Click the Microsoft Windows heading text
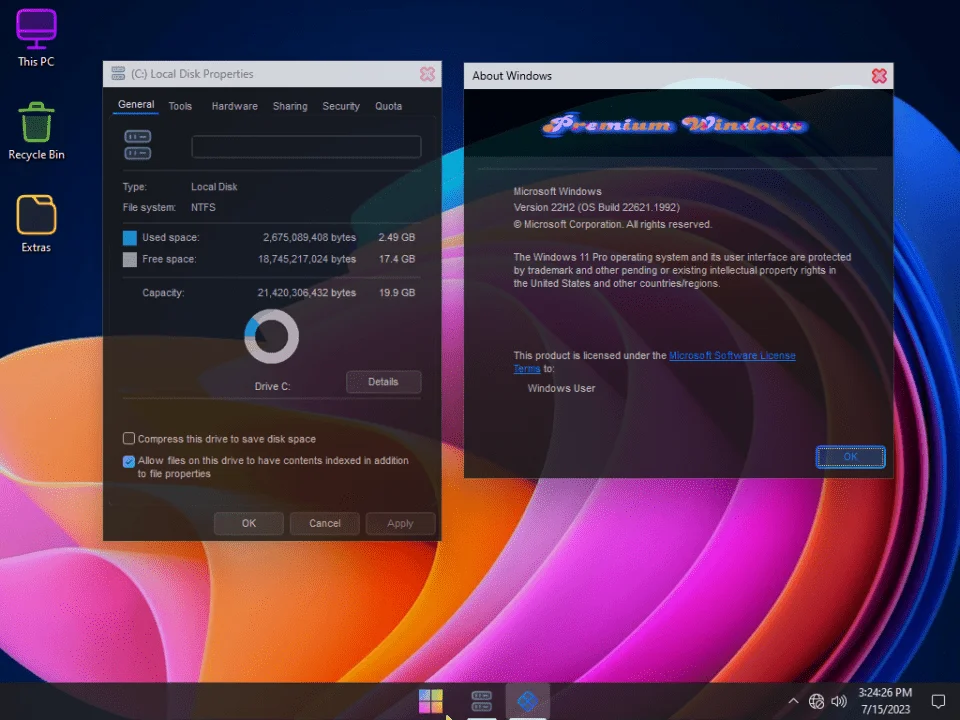The height and width of the screenshot is (720, 960). coord(557,192)
